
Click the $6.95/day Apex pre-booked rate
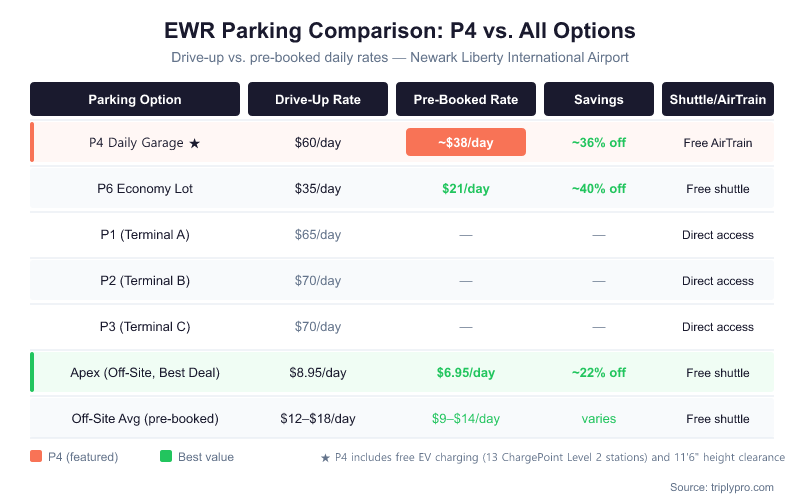point(465,373)
